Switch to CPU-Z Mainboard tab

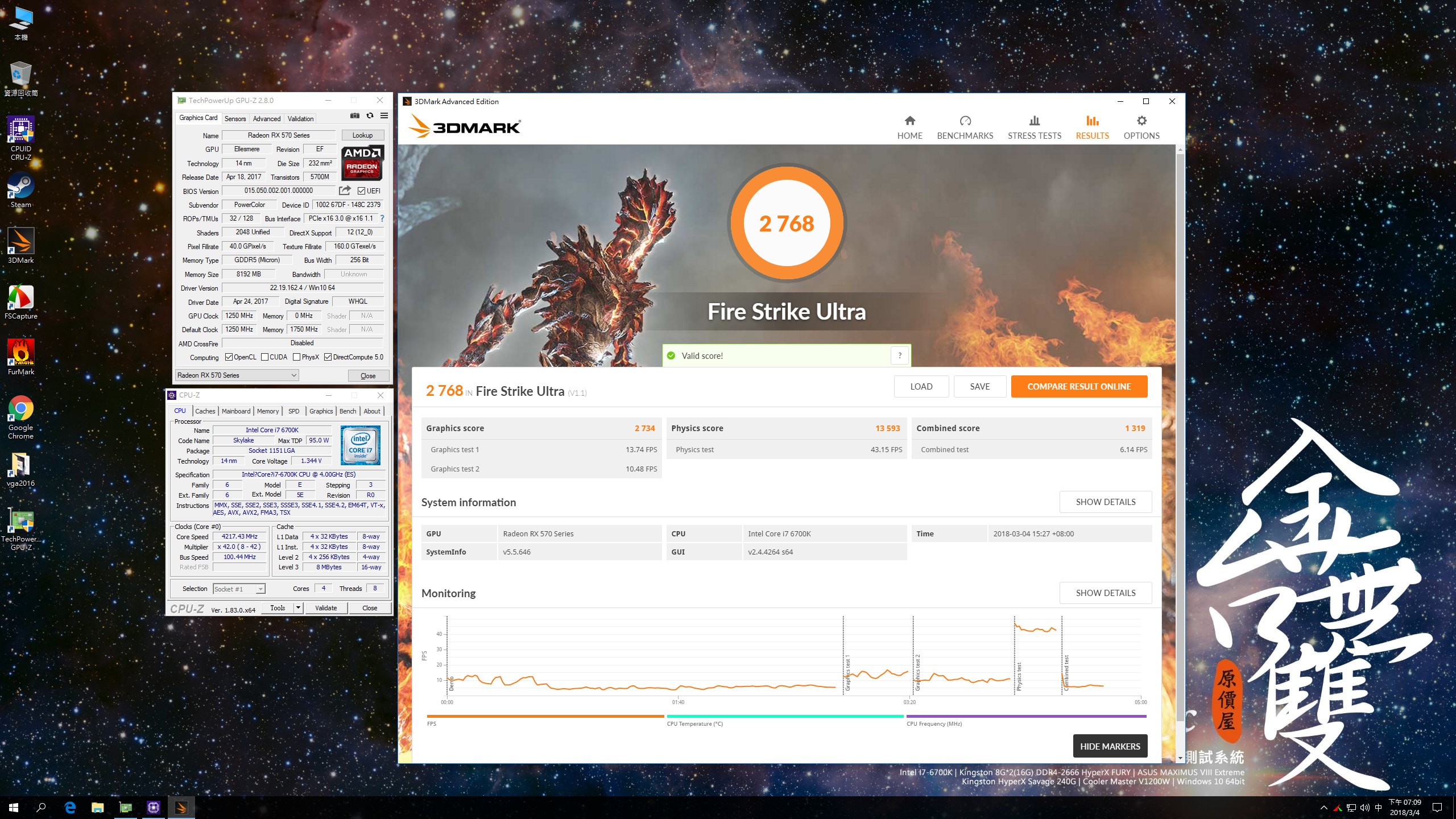pyautogui.click(x=236, y=411)
